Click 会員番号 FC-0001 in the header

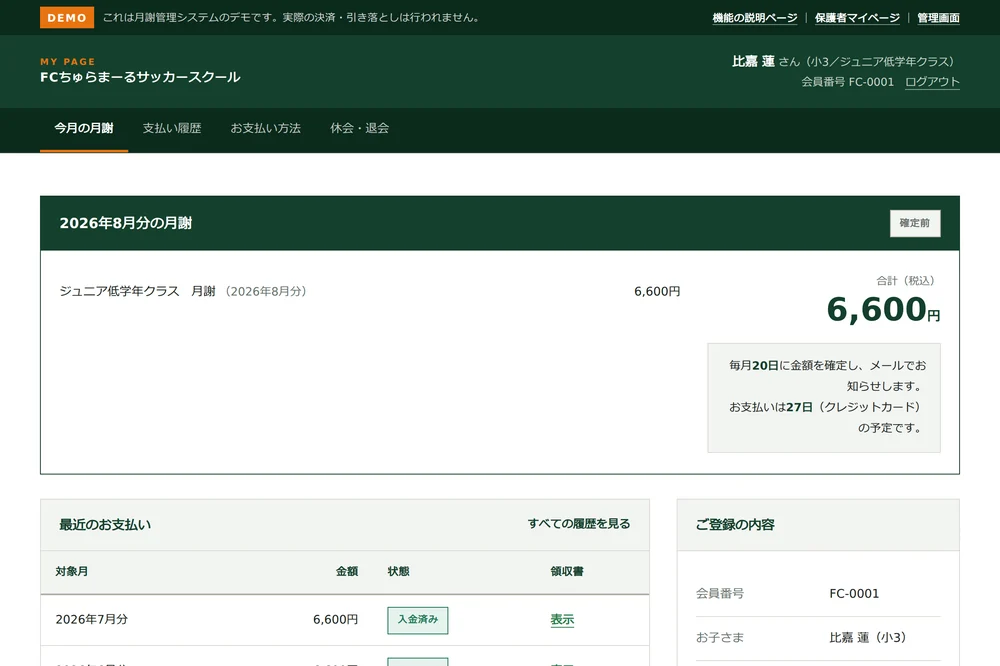click(848, 82)
